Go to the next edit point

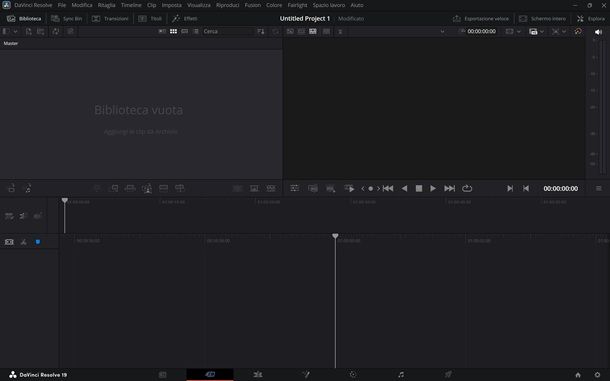click(x=510, y=188)
